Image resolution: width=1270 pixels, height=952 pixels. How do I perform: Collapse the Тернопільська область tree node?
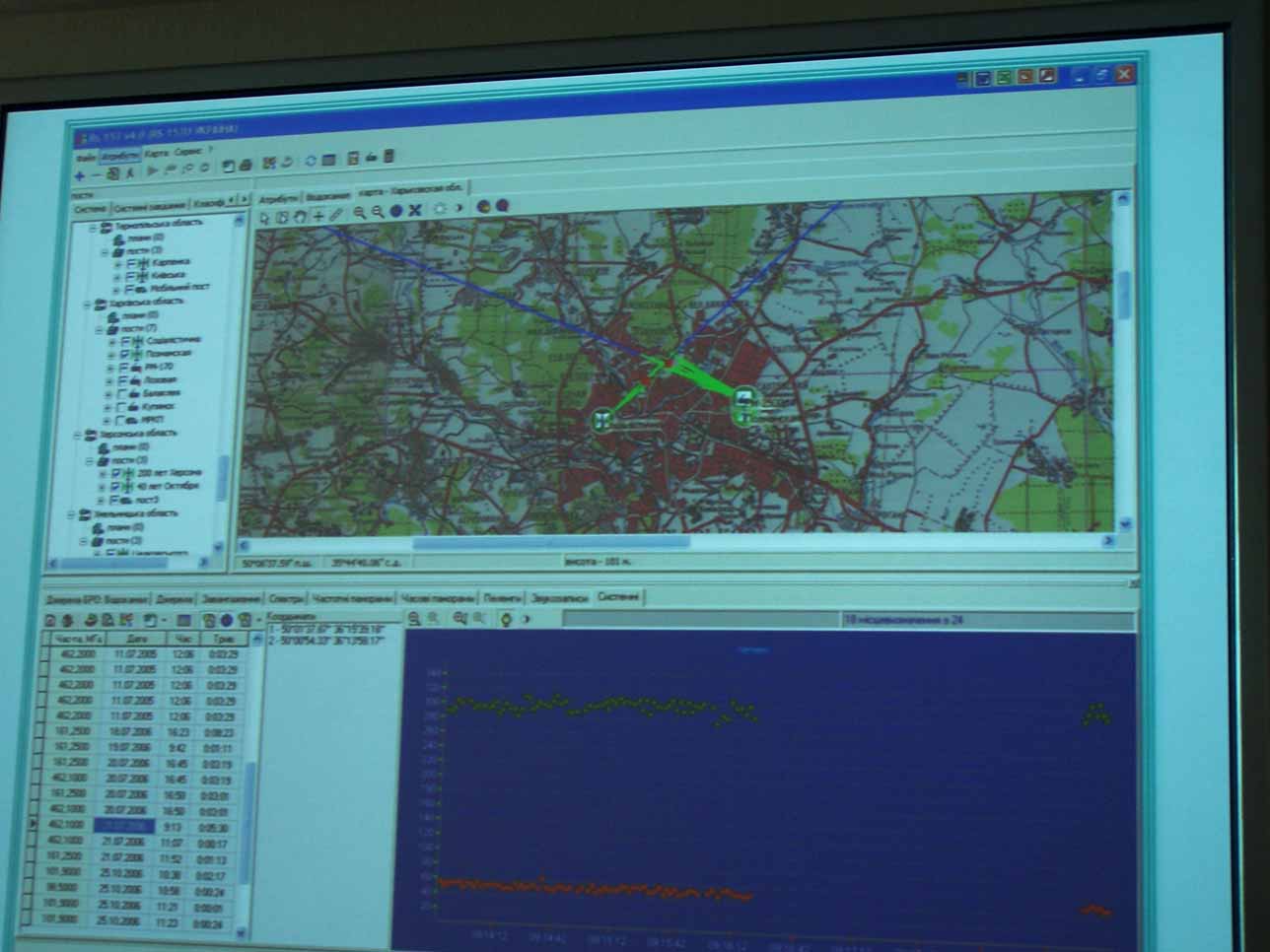95,228
